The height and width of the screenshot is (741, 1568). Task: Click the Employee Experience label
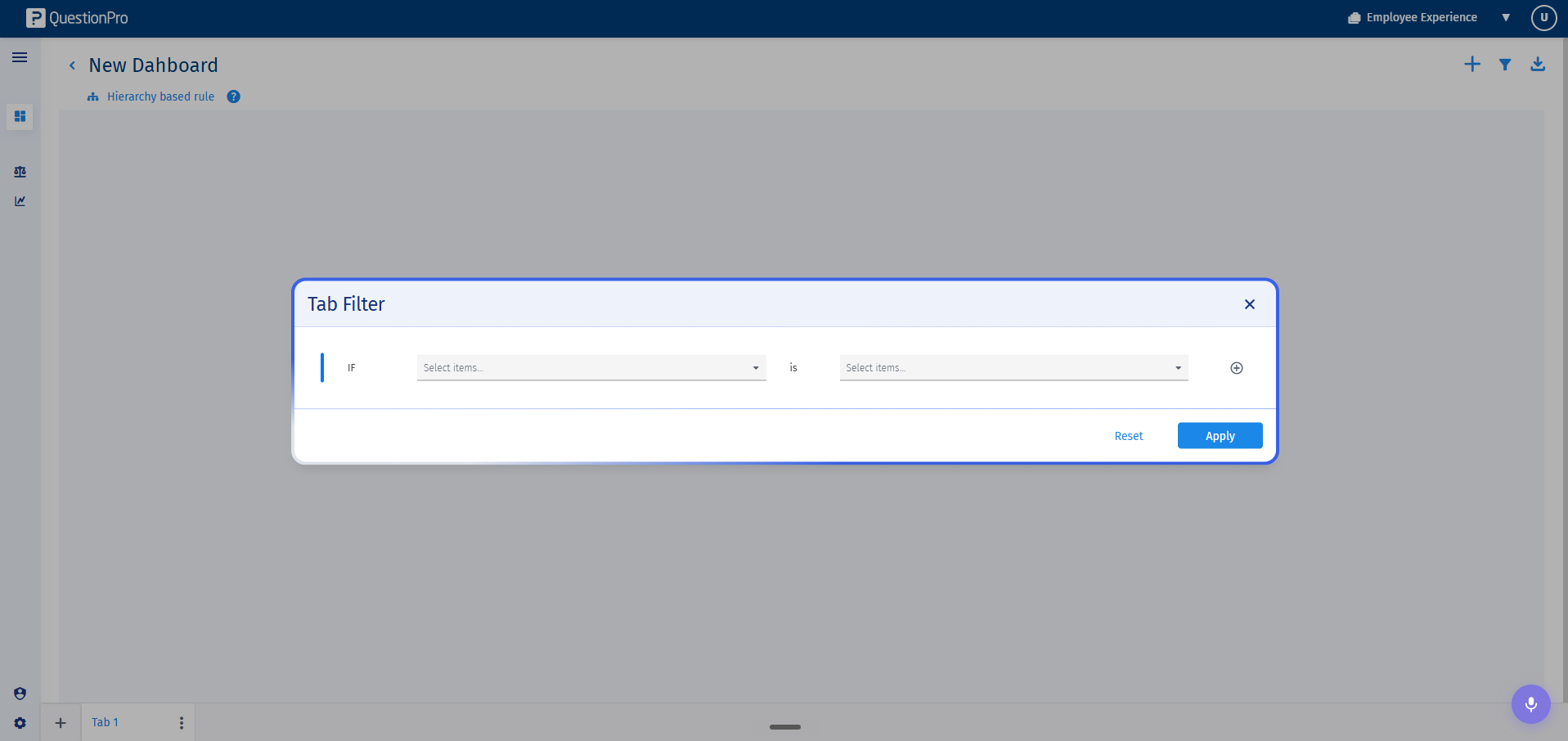pyautogui.click(x=1421, y=17)
